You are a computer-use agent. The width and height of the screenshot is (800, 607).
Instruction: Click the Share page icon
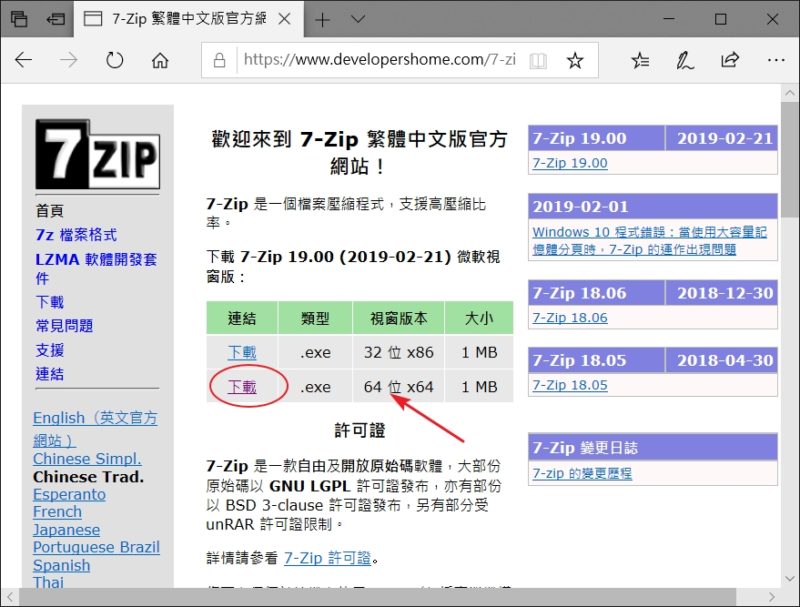coord(730,60)
